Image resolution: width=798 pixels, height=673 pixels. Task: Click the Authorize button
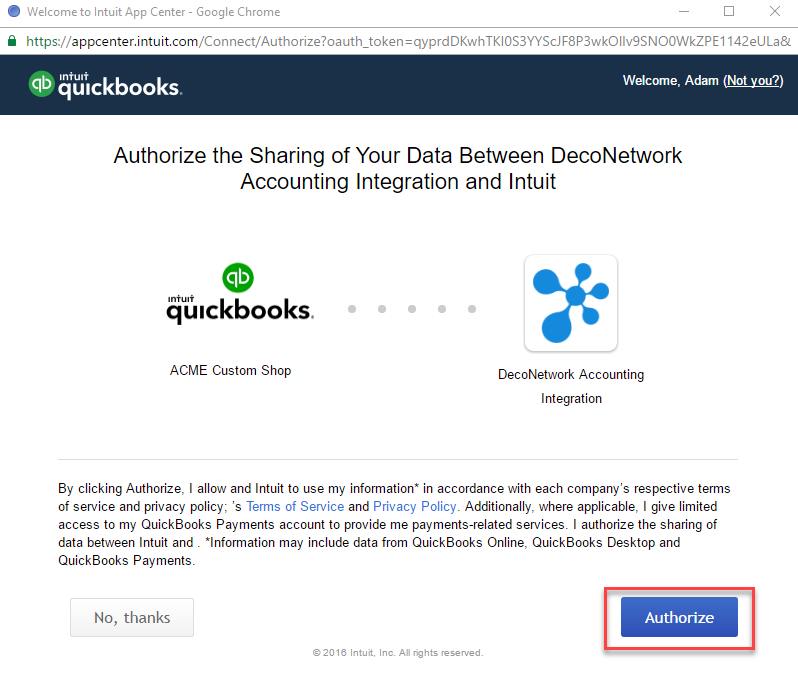tap(679, 617)
